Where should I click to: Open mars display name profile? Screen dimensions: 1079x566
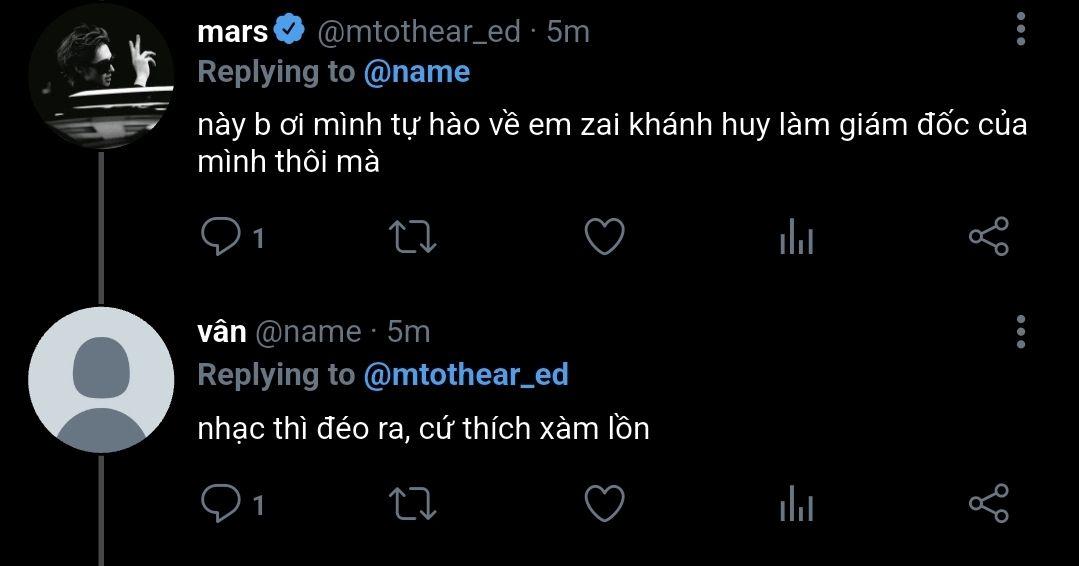pyautogui.click(x=232, y=32)
